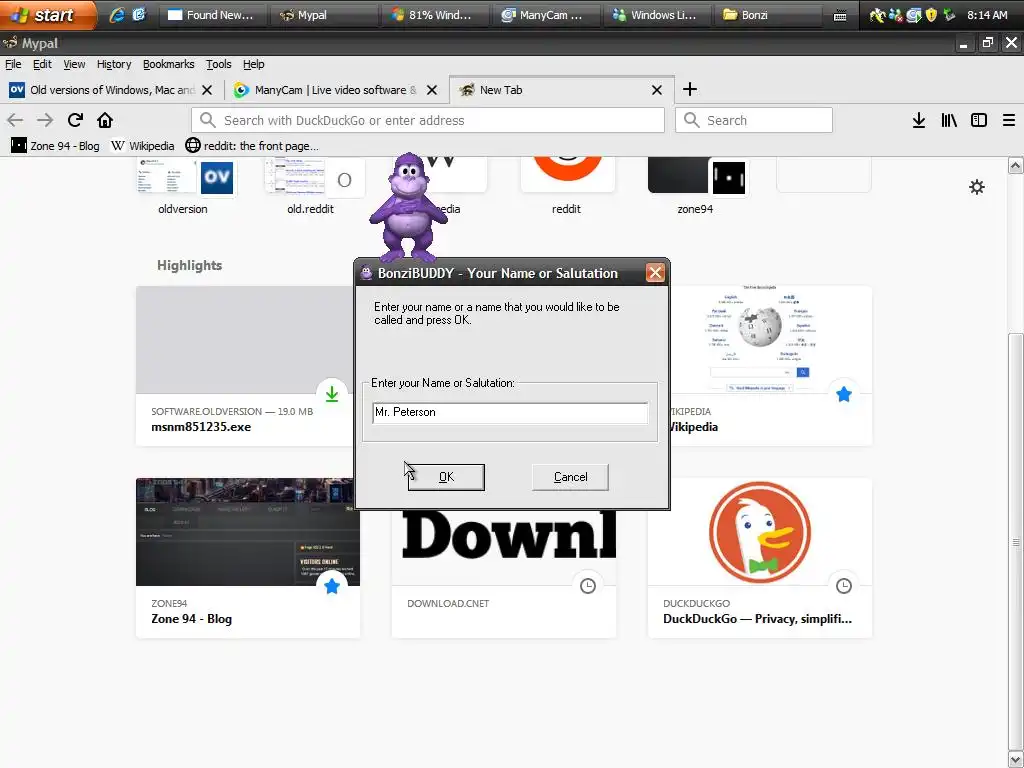This screenshot has height=768, width=1024.
Task: Click the DuckDuckGo address bar
Action: pyautogui.click(x=428, y=120)
